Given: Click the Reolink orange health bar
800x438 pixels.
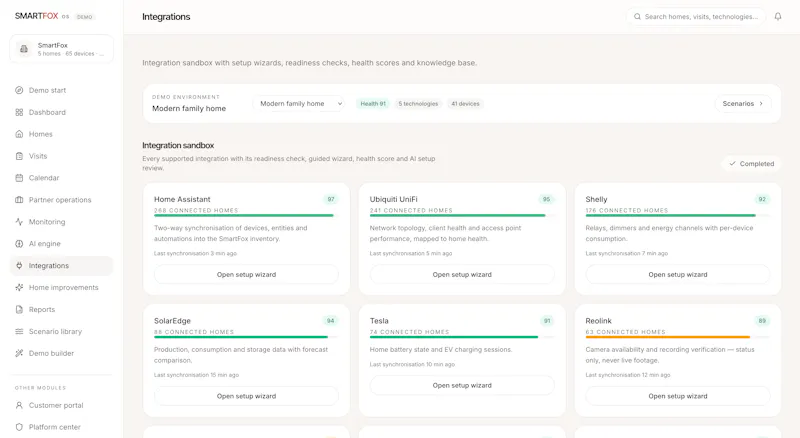Looking at the screenshot, I should tap(678, 337).
